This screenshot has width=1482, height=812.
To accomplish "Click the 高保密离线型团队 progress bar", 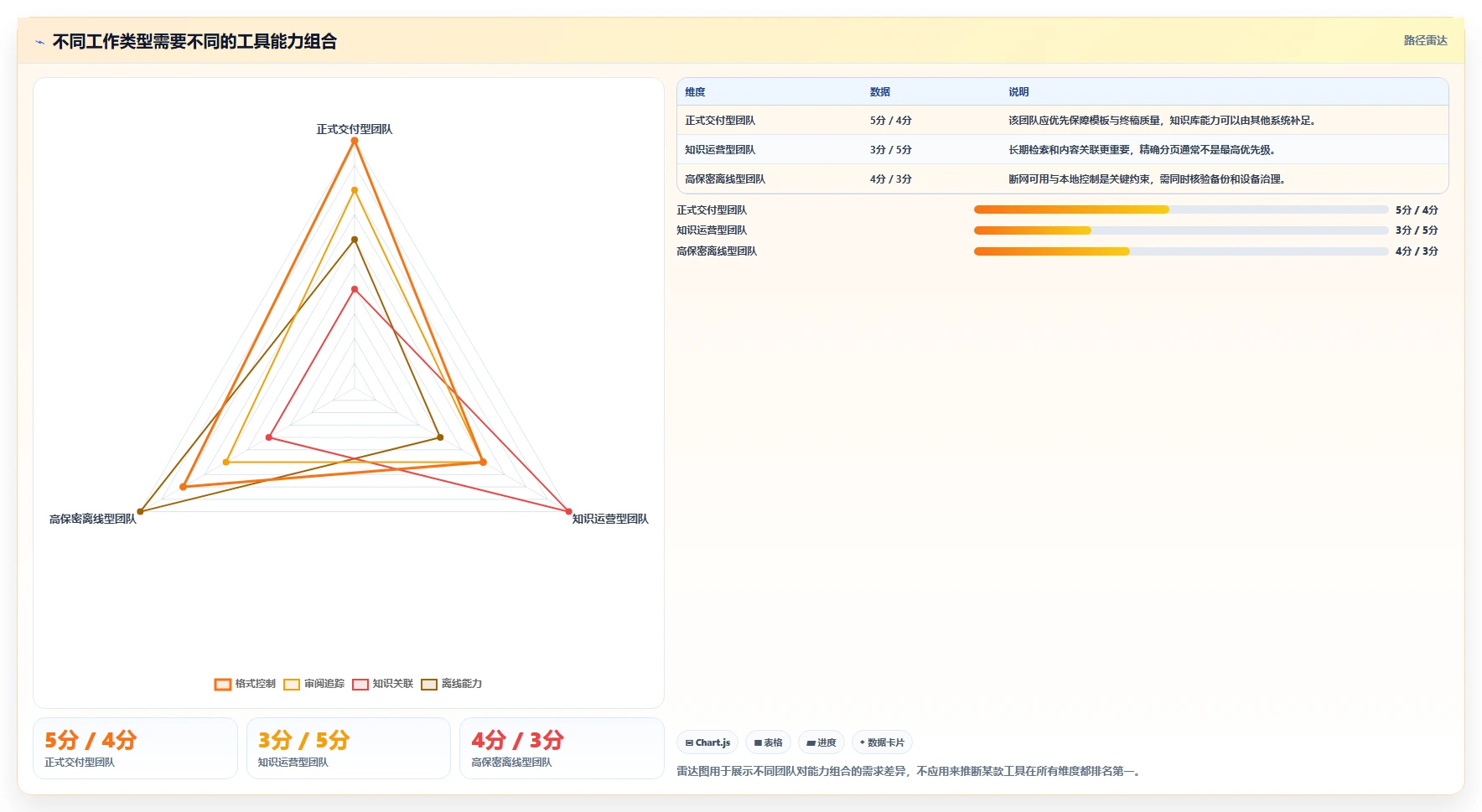I will (1181, 251).
